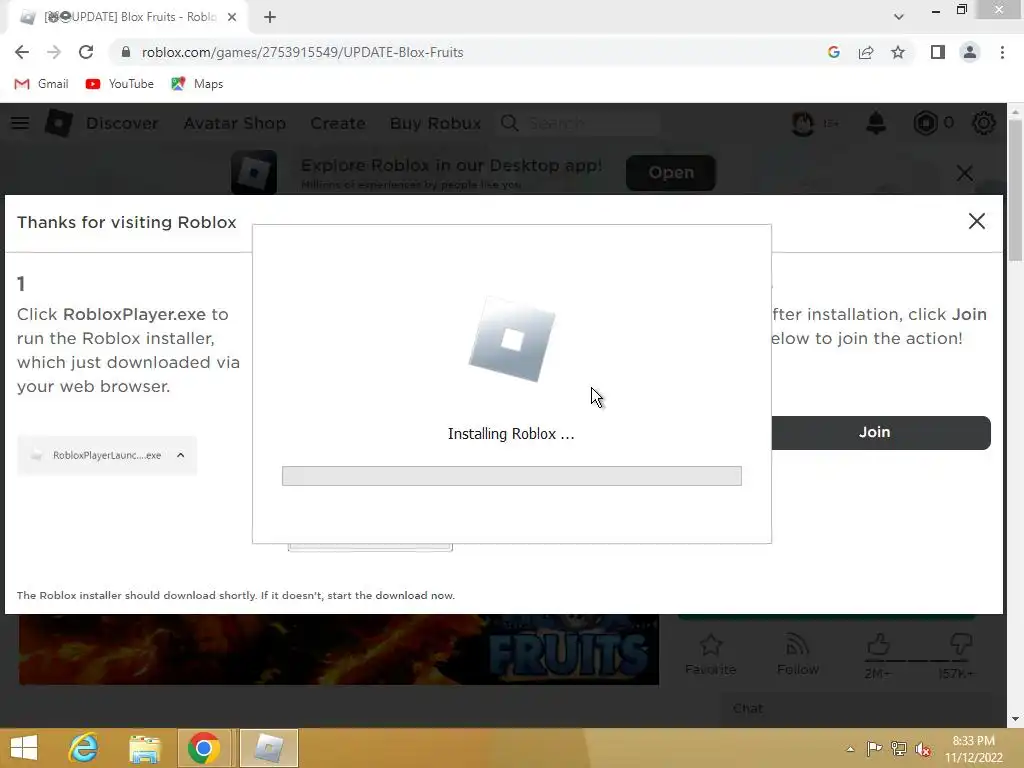Viewport: 1024px width, 768px height.
Task: Click the Action Center flag icon
Action: [874, 749]
